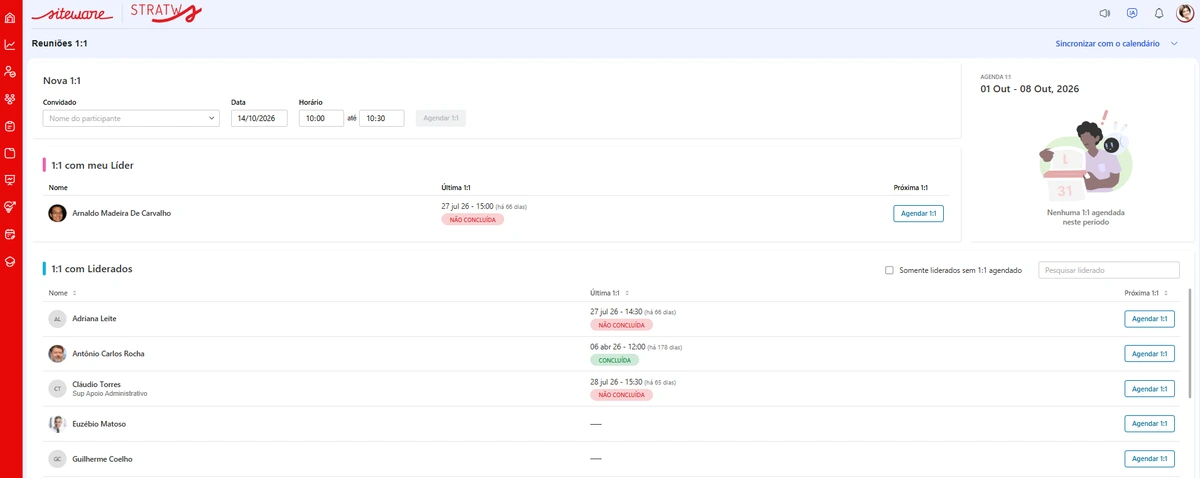Open the user profile avatar menu
This screenshot has height=478, width=1200.
click(x=1185, y=13)
